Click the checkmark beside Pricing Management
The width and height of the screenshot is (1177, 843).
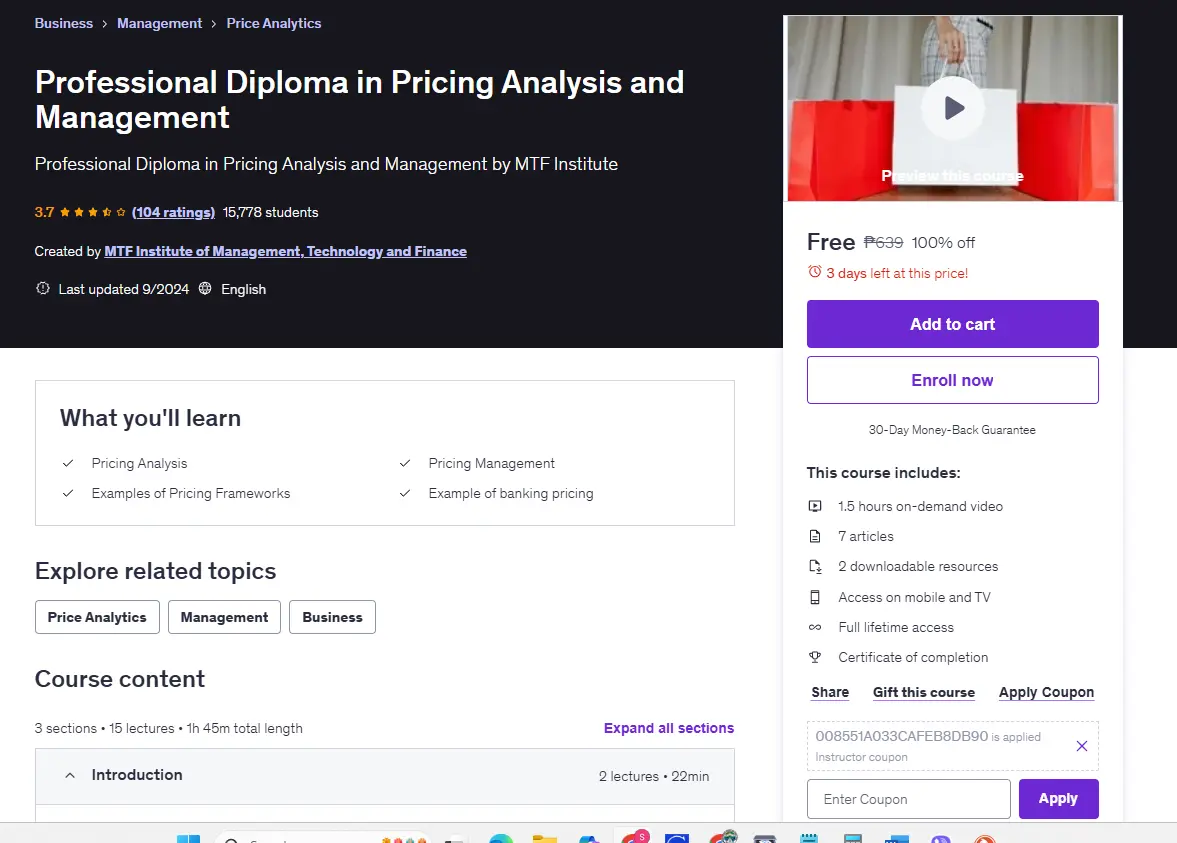pyautogui.click(x=405, y=463)
